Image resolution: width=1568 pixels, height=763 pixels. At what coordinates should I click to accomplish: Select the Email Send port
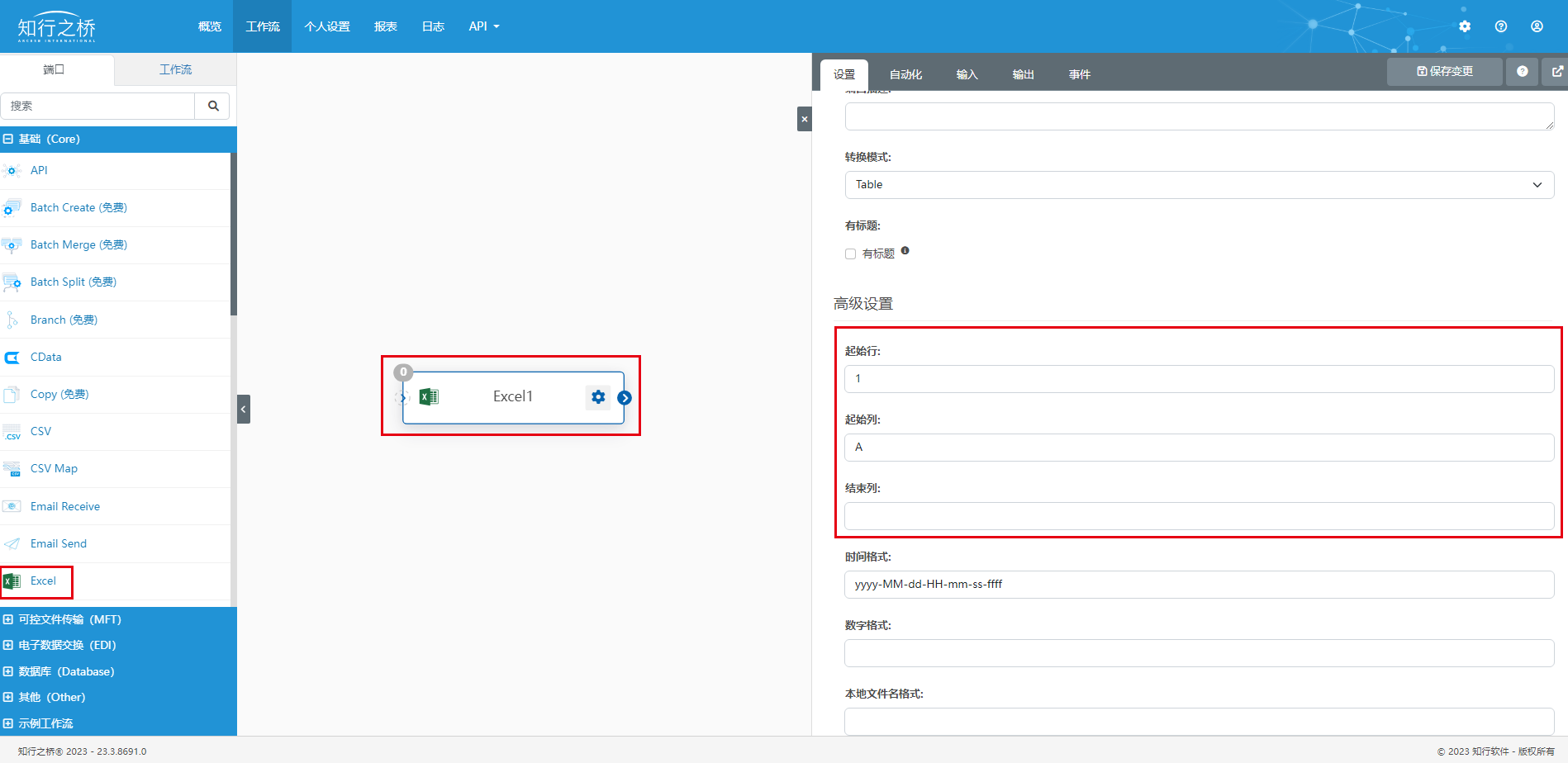click(x=58, y=543)
